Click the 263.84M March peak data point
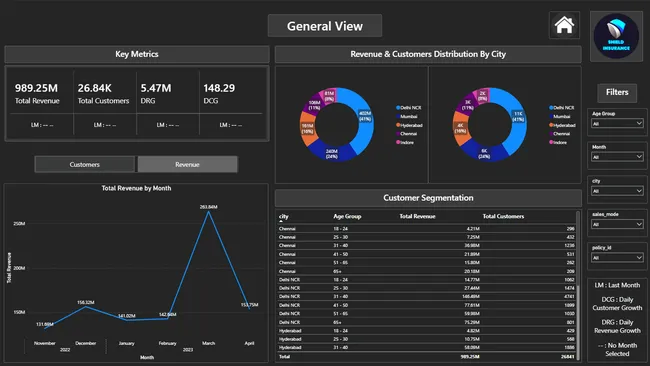The width and height of the screenshot is (650, 366). point(209,211)
